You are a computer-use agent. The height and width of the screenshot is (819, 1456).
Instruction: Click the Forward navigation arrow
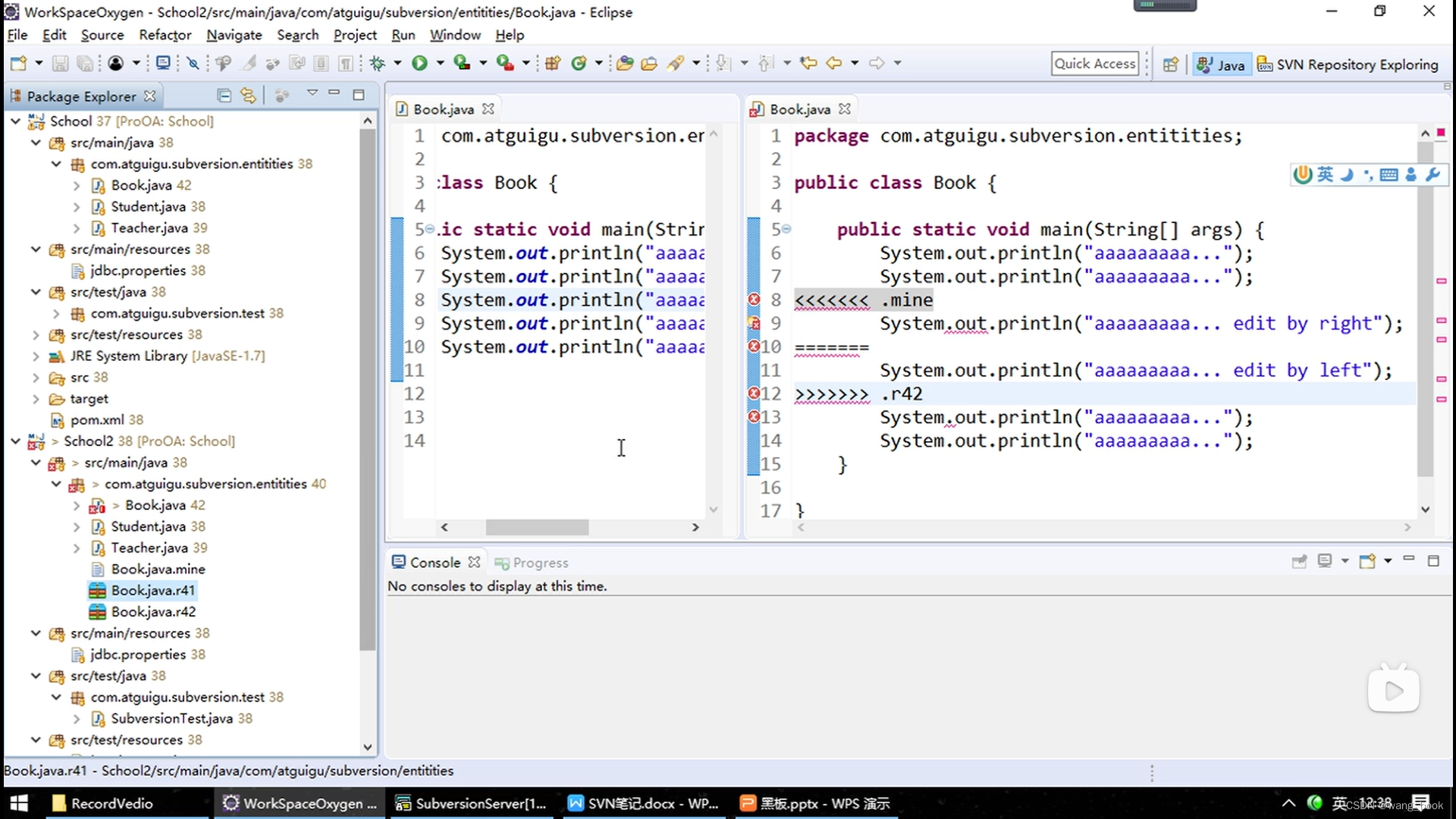tap(877, 63)
